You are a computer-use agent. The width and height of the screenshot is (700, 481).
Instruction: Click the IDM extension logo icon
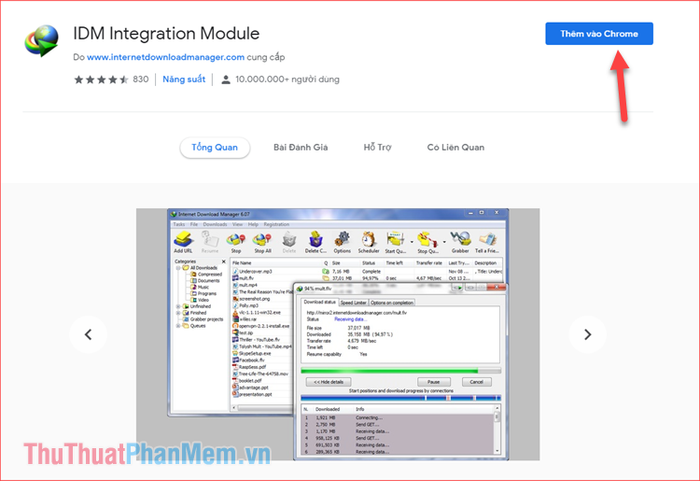(x=42, y=41)
